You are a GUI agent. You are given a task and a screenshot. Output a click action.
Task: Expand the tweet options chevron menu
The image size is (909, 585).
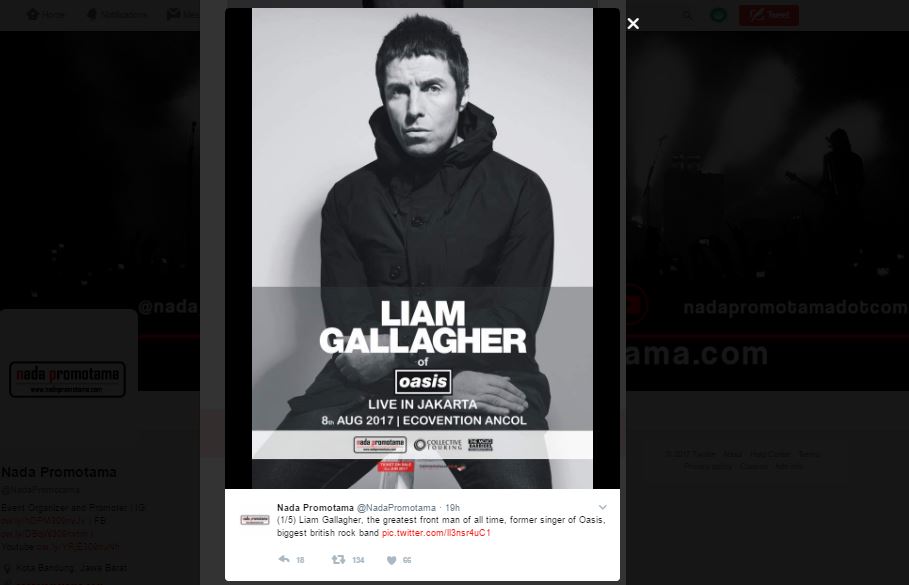point(602,507)
